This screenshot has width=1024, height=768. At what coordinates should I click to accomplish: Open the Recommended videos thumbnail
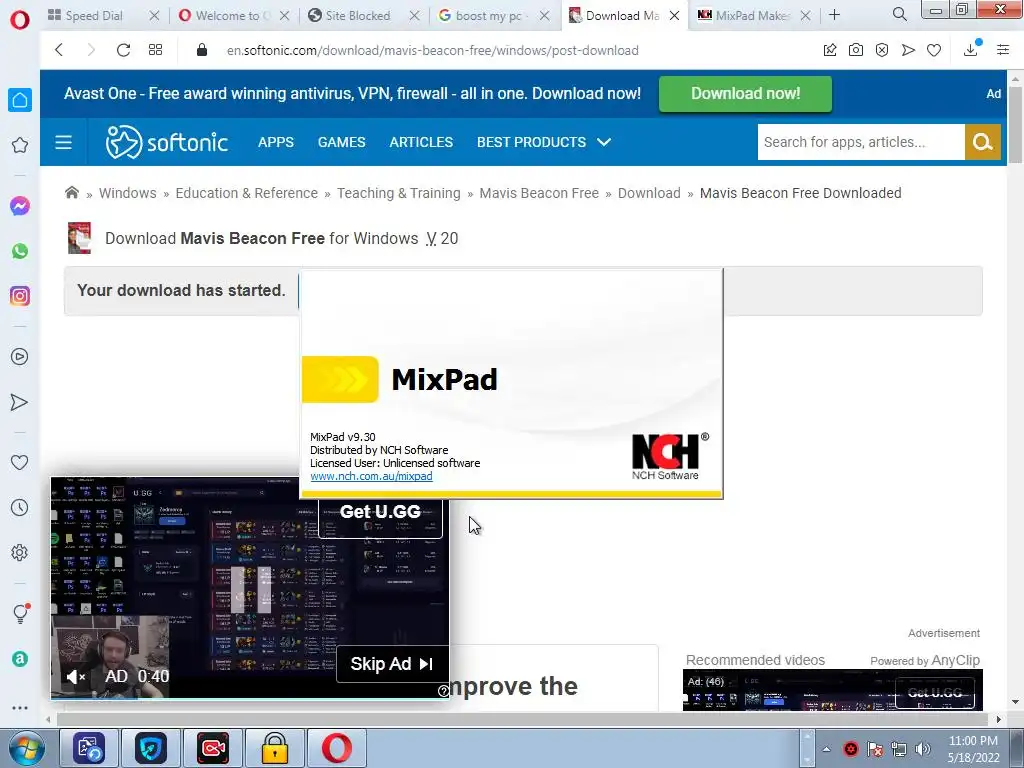[x=833, y=690]
